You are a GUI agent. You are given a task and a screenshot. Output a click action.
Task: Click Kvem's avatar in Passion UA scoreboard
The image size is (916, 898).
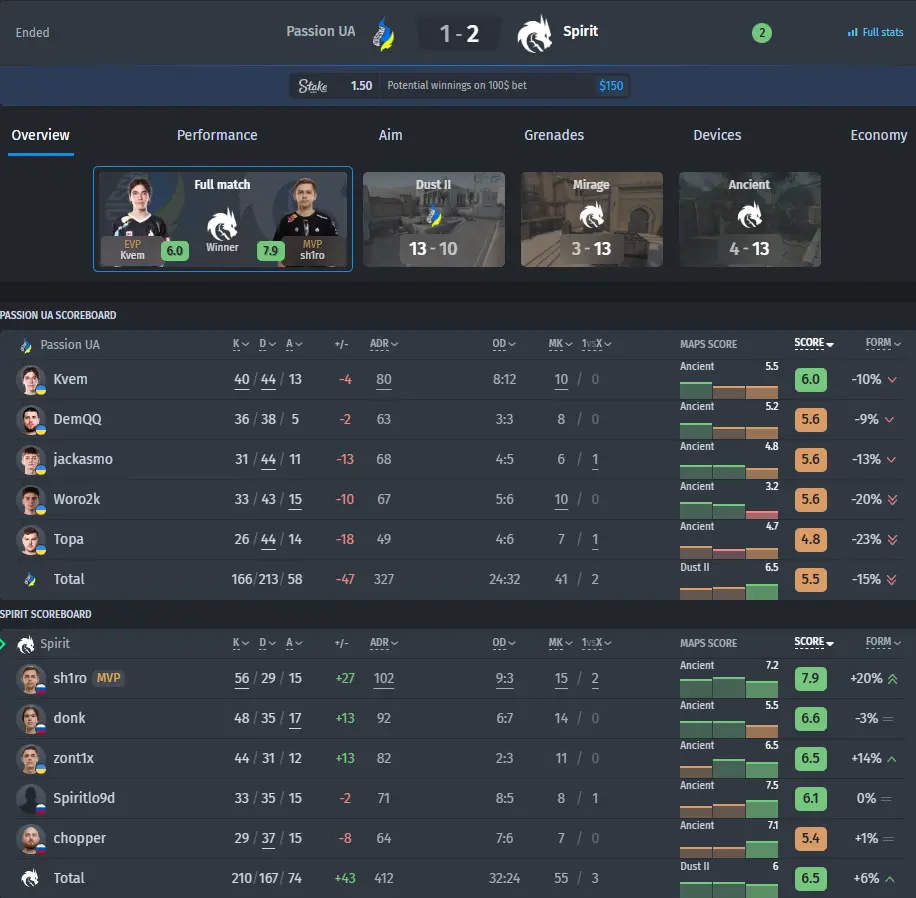click(31, 380)
